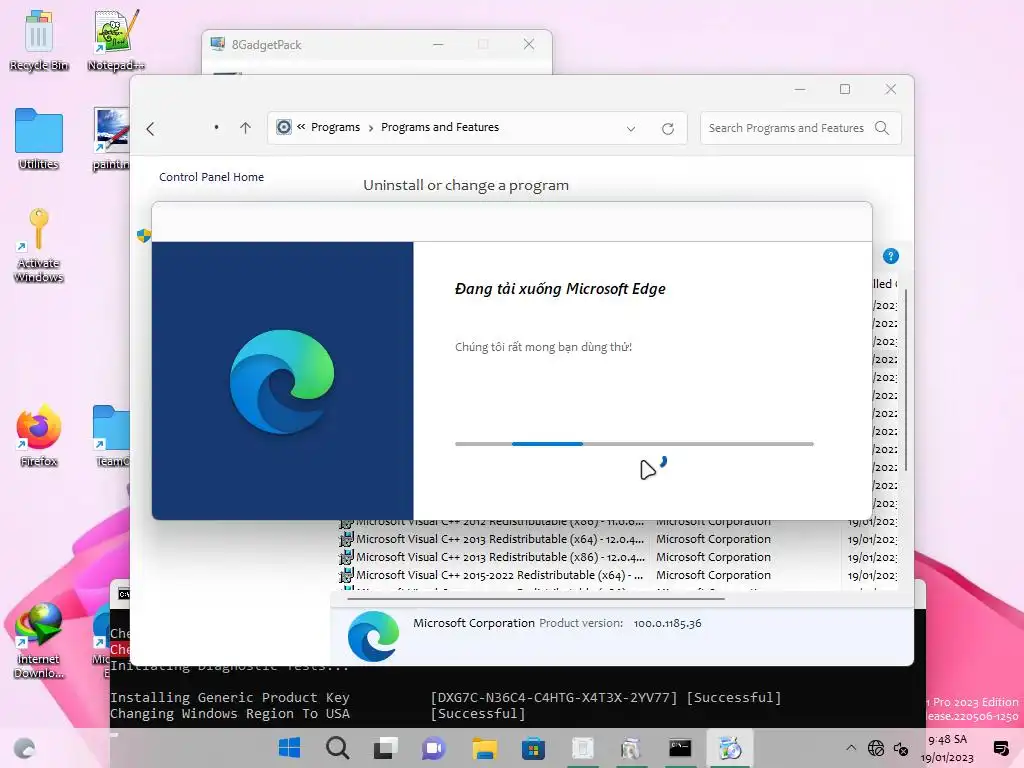1024x768 pixels.
Task: Click the recent locations dot button
Action: [x=216, y=127]
